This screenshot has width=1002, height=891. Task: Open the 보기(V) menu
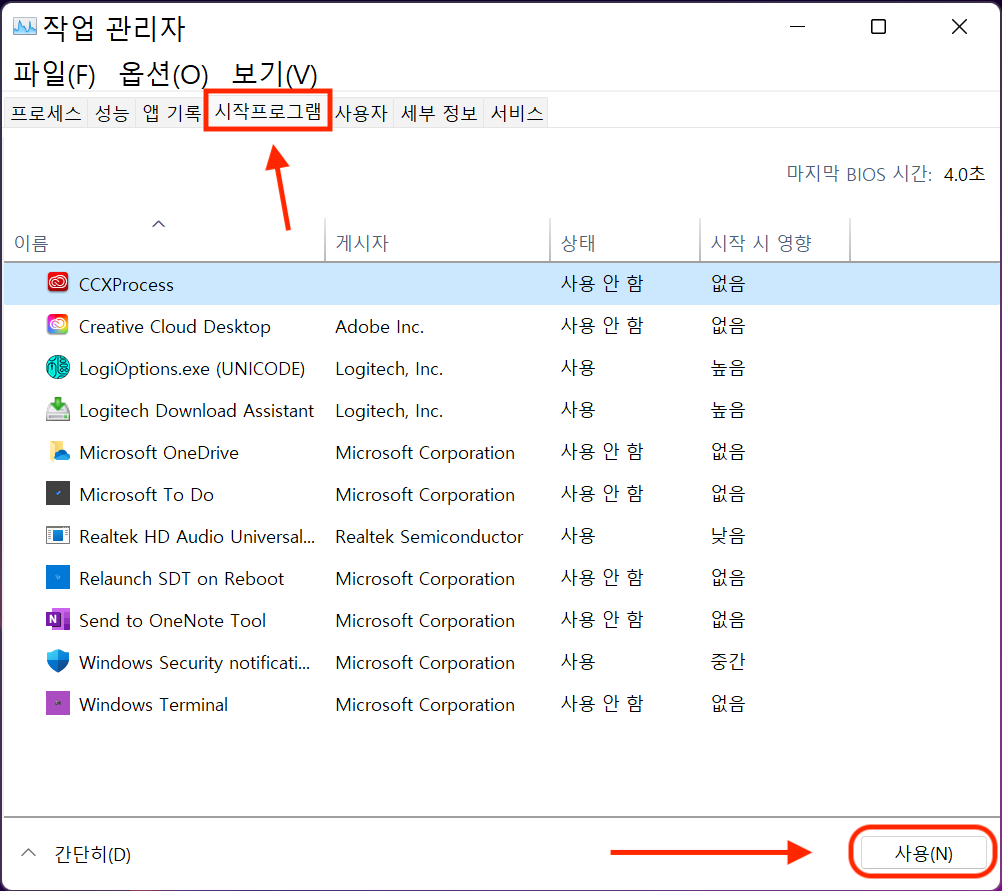click(x=274, y=74)
